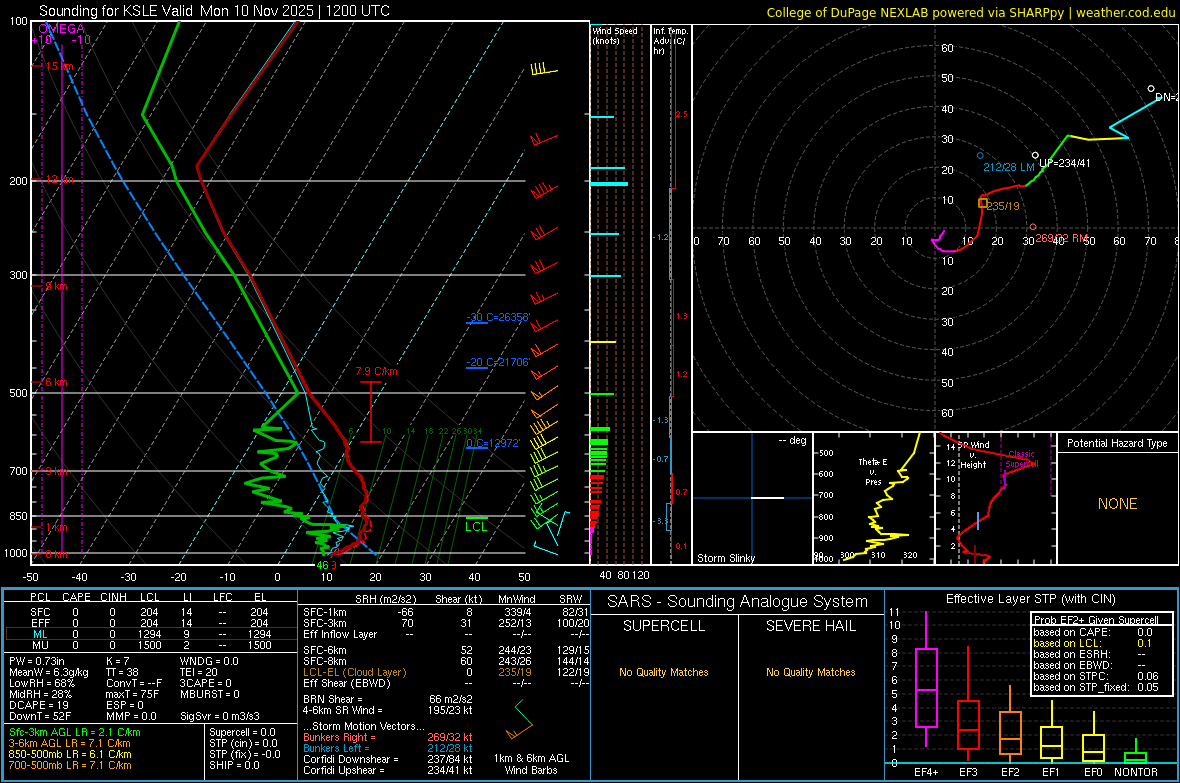The image size is (1180, 783).
Task: Click the UP=234/41 hodograph label
Action: [1064, 163]
